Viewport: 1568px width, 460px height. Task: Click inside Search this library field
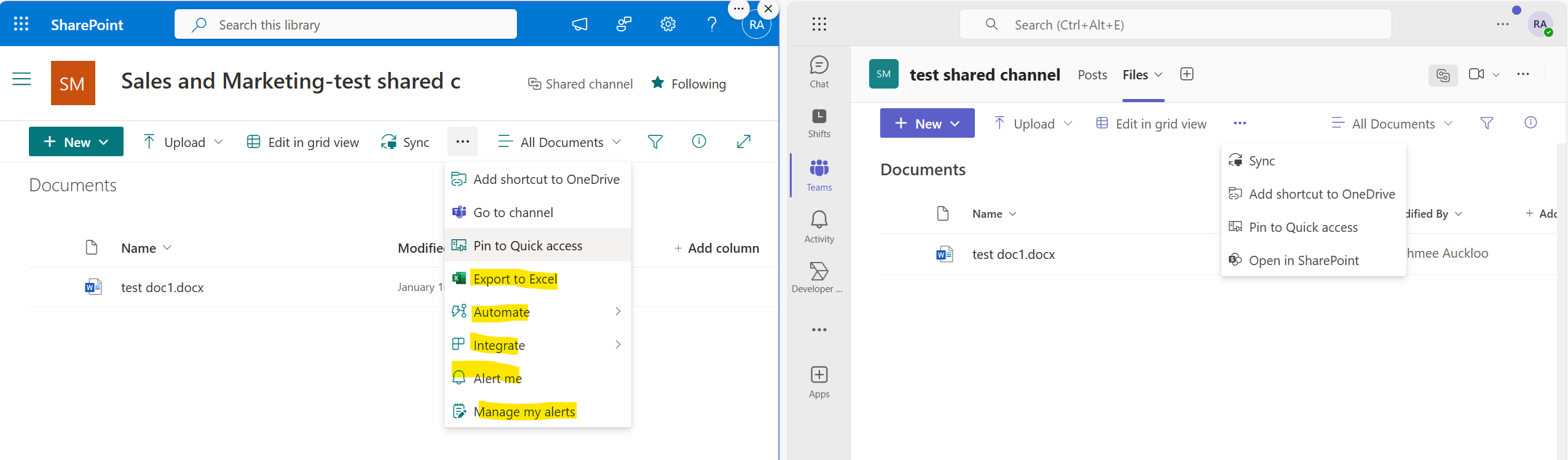coord(345,25)
